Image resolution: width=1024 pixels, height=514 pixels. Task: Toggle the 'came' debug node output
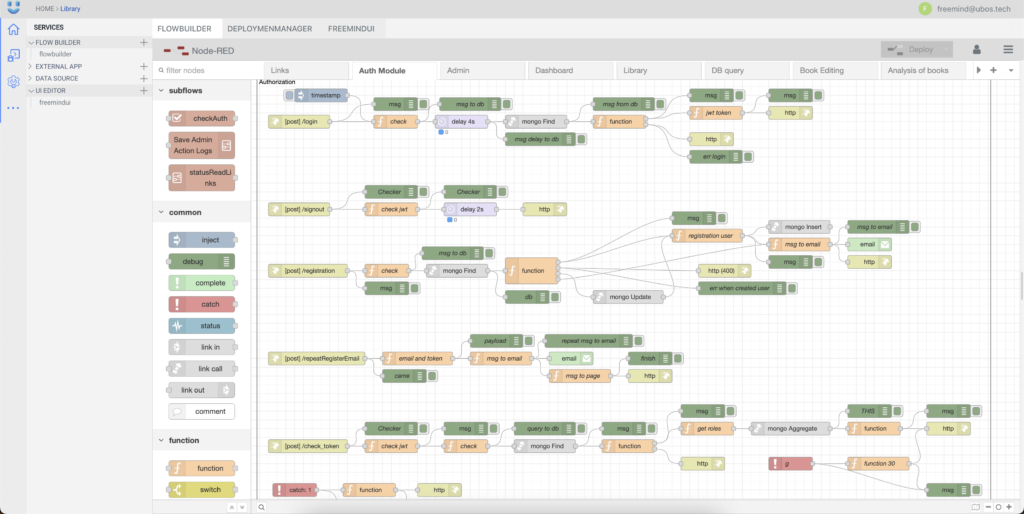432,376
